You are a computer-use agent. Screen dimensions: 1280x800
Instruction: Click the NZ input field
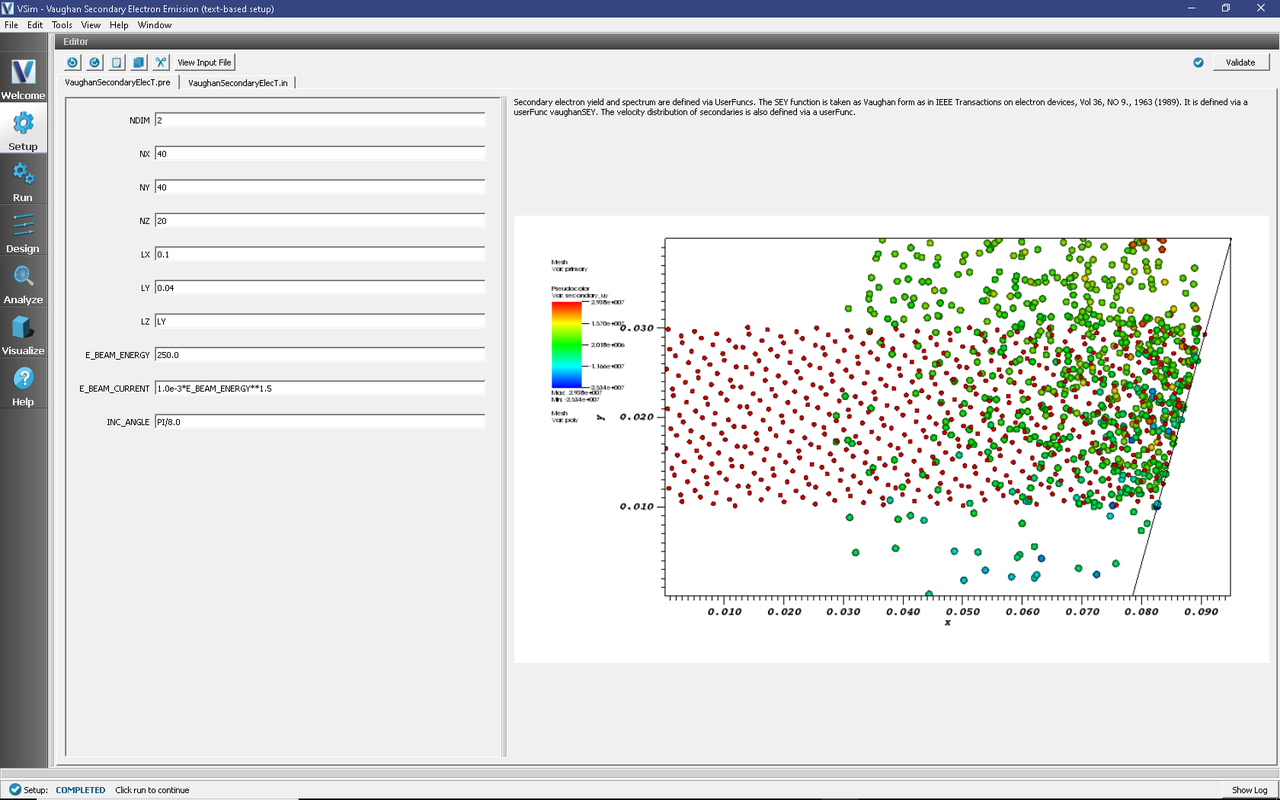coord(319,220)
